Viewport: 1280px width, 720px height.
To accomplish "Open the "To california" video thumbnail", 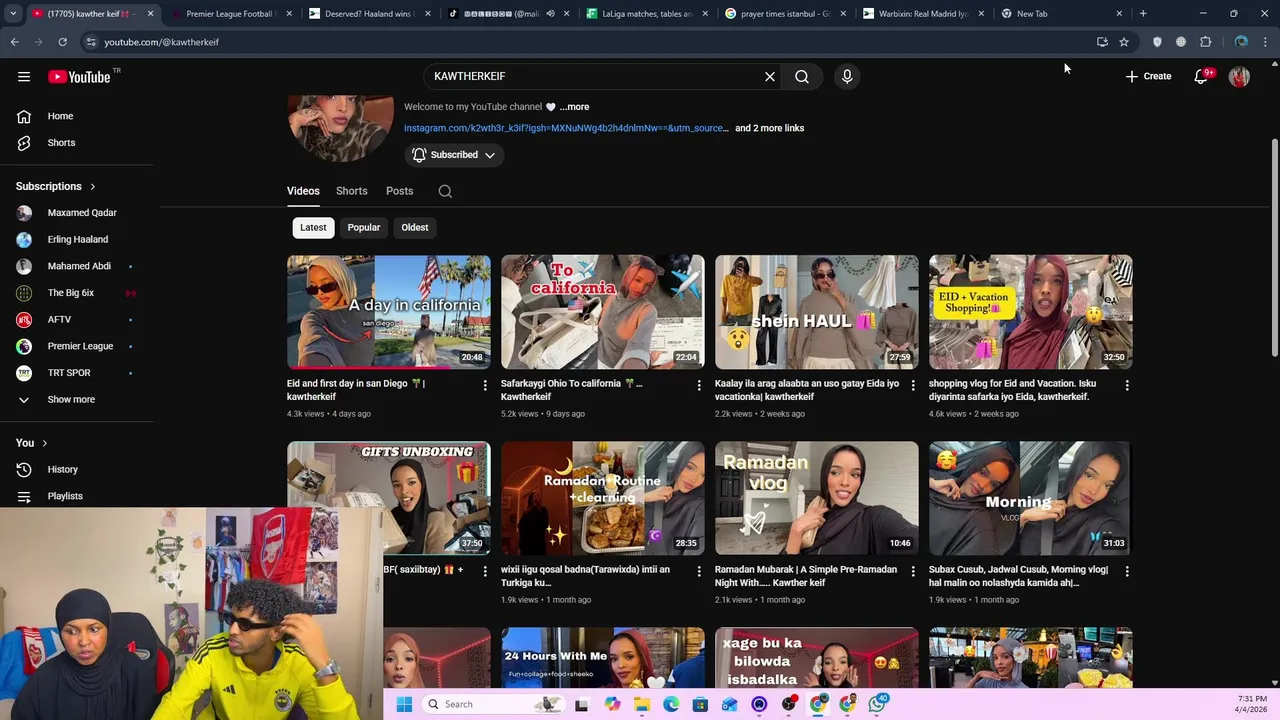I will pos(603,312).
